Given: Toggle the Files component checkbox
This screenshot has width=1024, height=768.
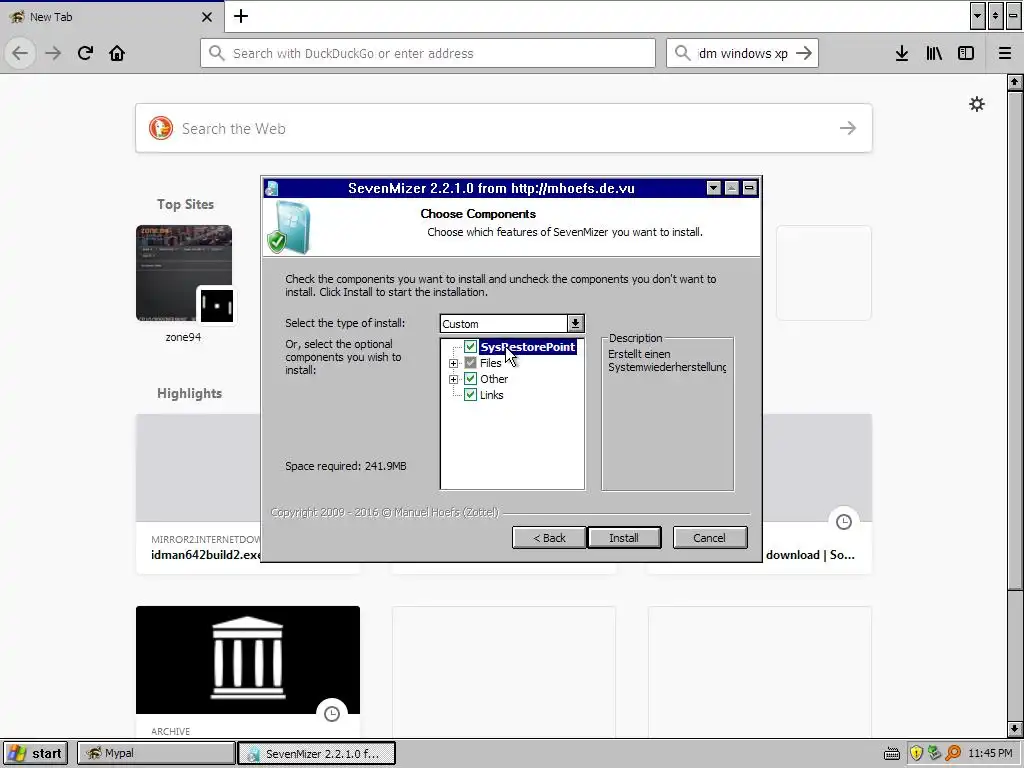Looking at the screenshot, I should tap(470, 362).
